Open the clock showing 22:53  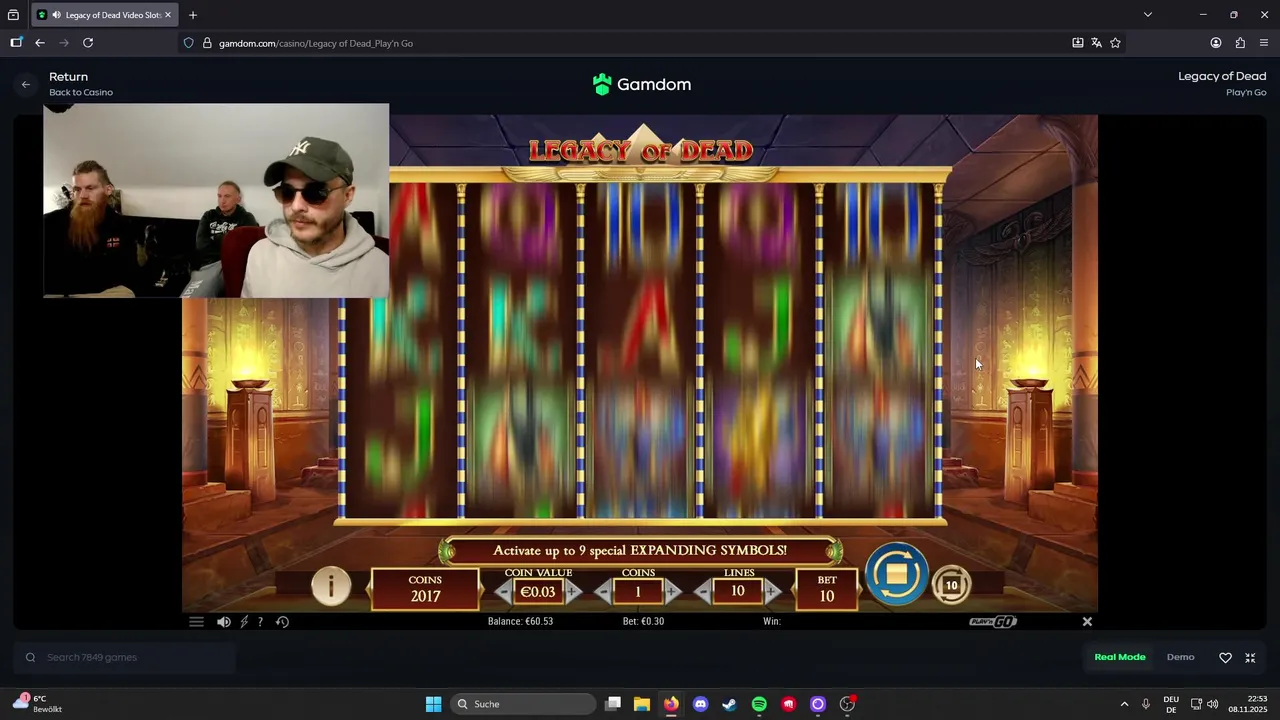tap(1247, 704)
